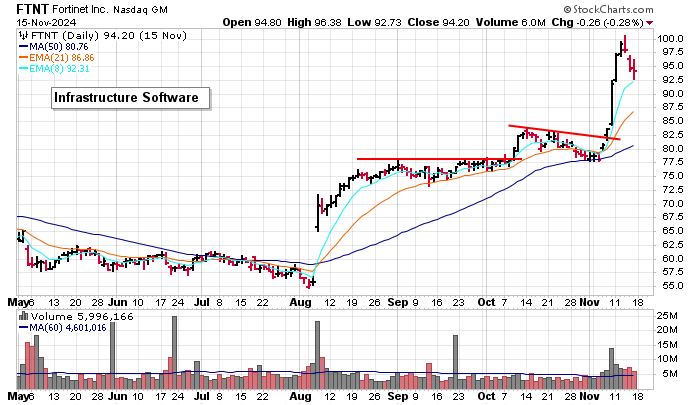
Task: Click the tall volume bar near Sep 23
Action: (x=455, y=362)
